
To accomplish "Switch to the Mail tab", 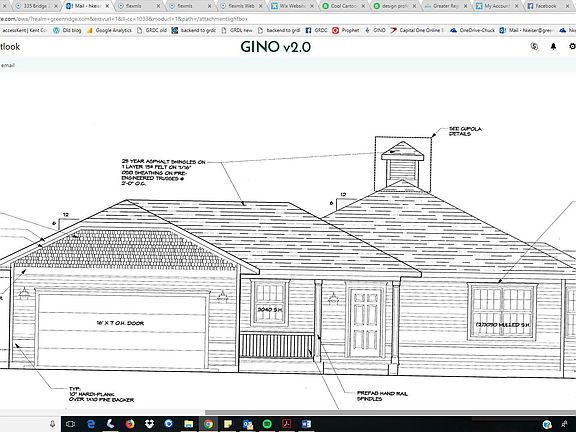I will coord(87,6).
